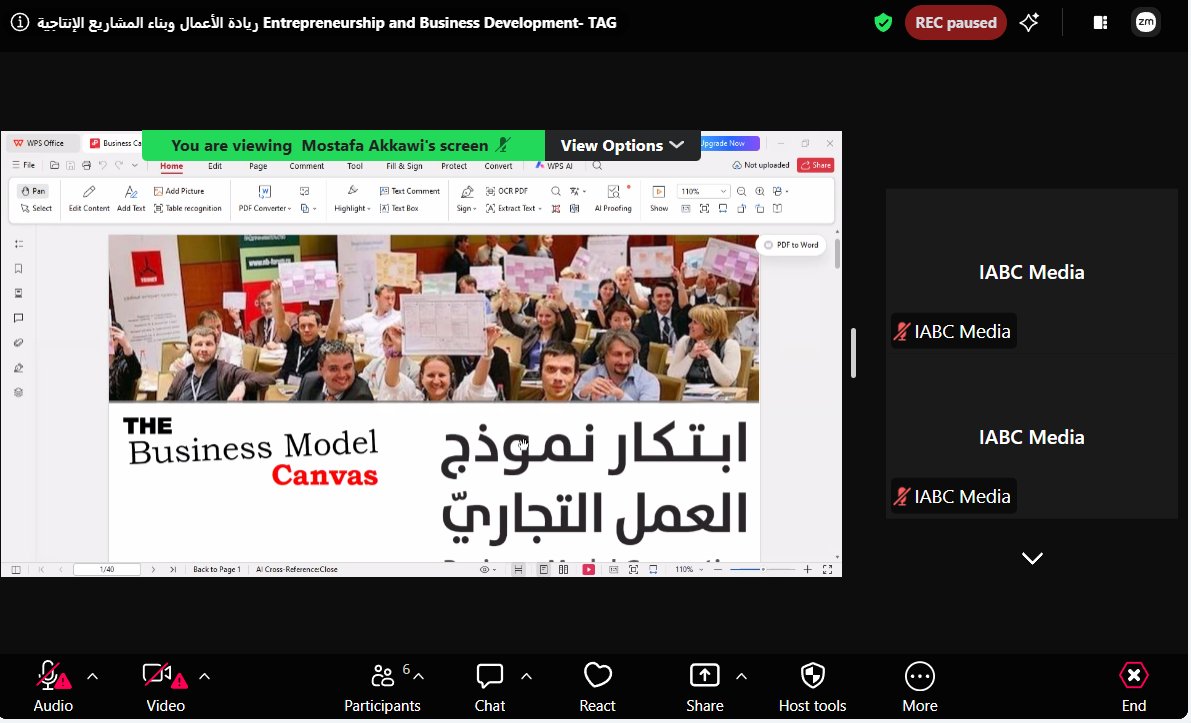The width and height of the screenshot is (1191, 723).
Task: Click the zm profile avatar
Action: 1145,23
